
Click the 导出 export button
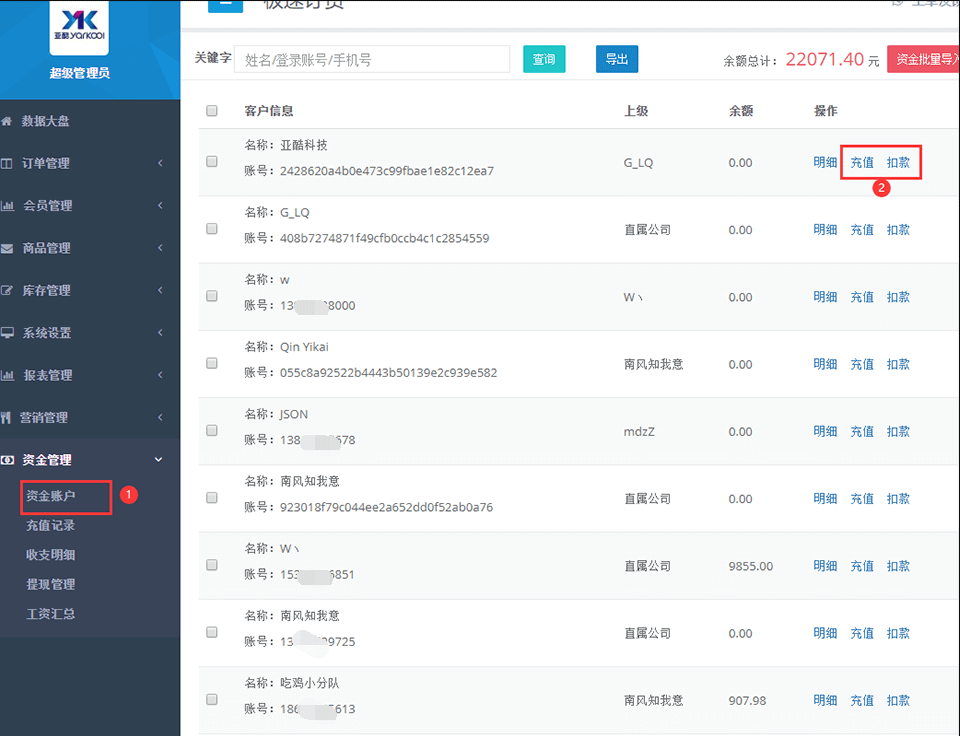(x=617, y=59)
